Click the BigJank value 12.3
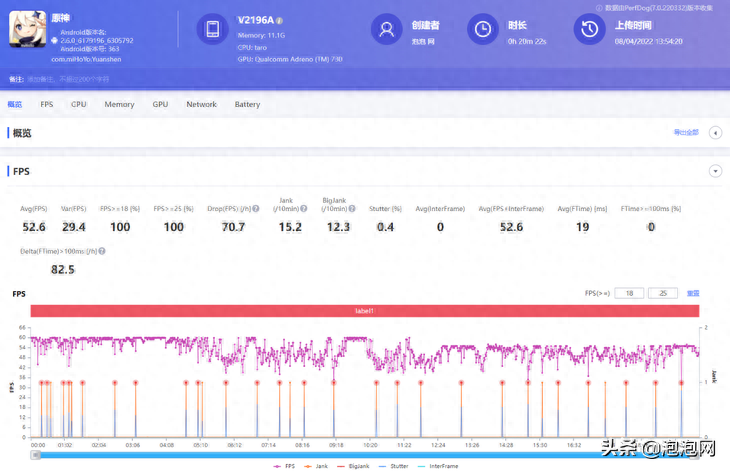Image resolution: width=730 pixels, height=471 pixels. click(x=338, y=227)
